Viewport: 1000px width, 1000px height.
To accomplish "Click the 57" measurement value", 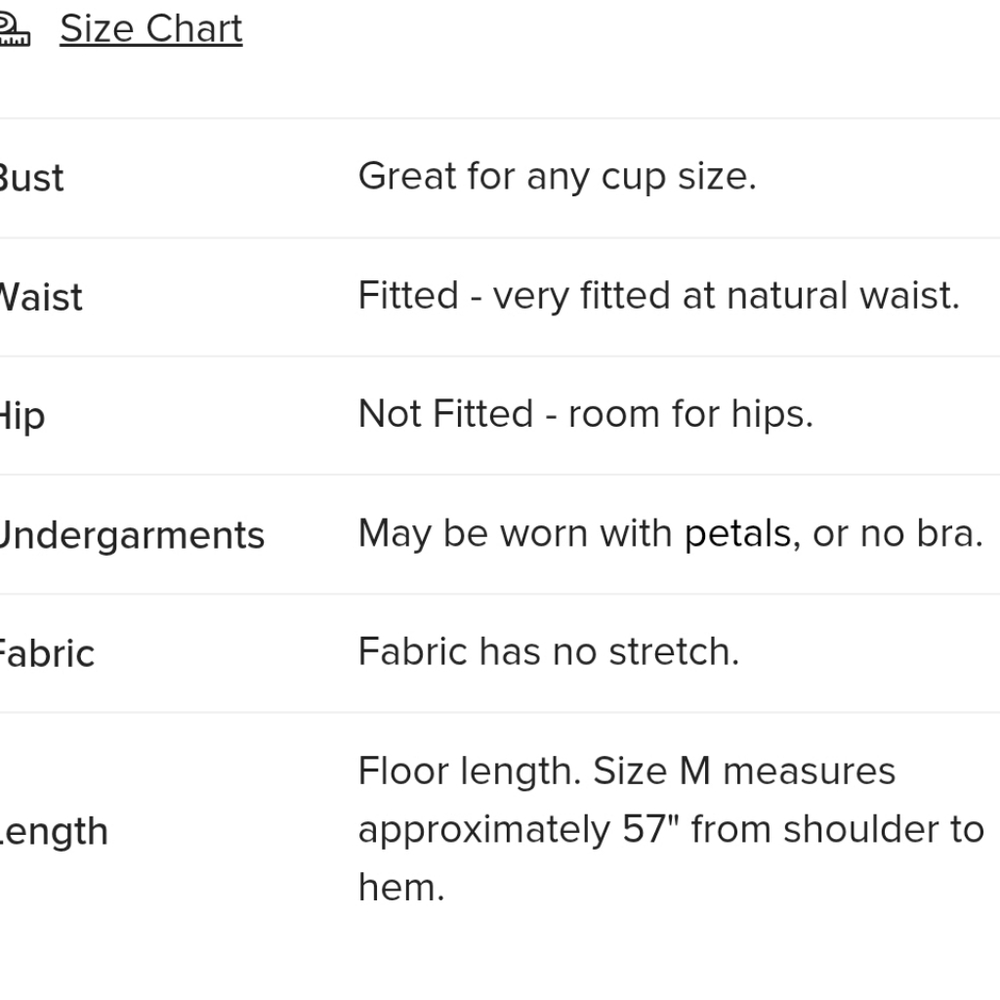I will tap(645, 830).
